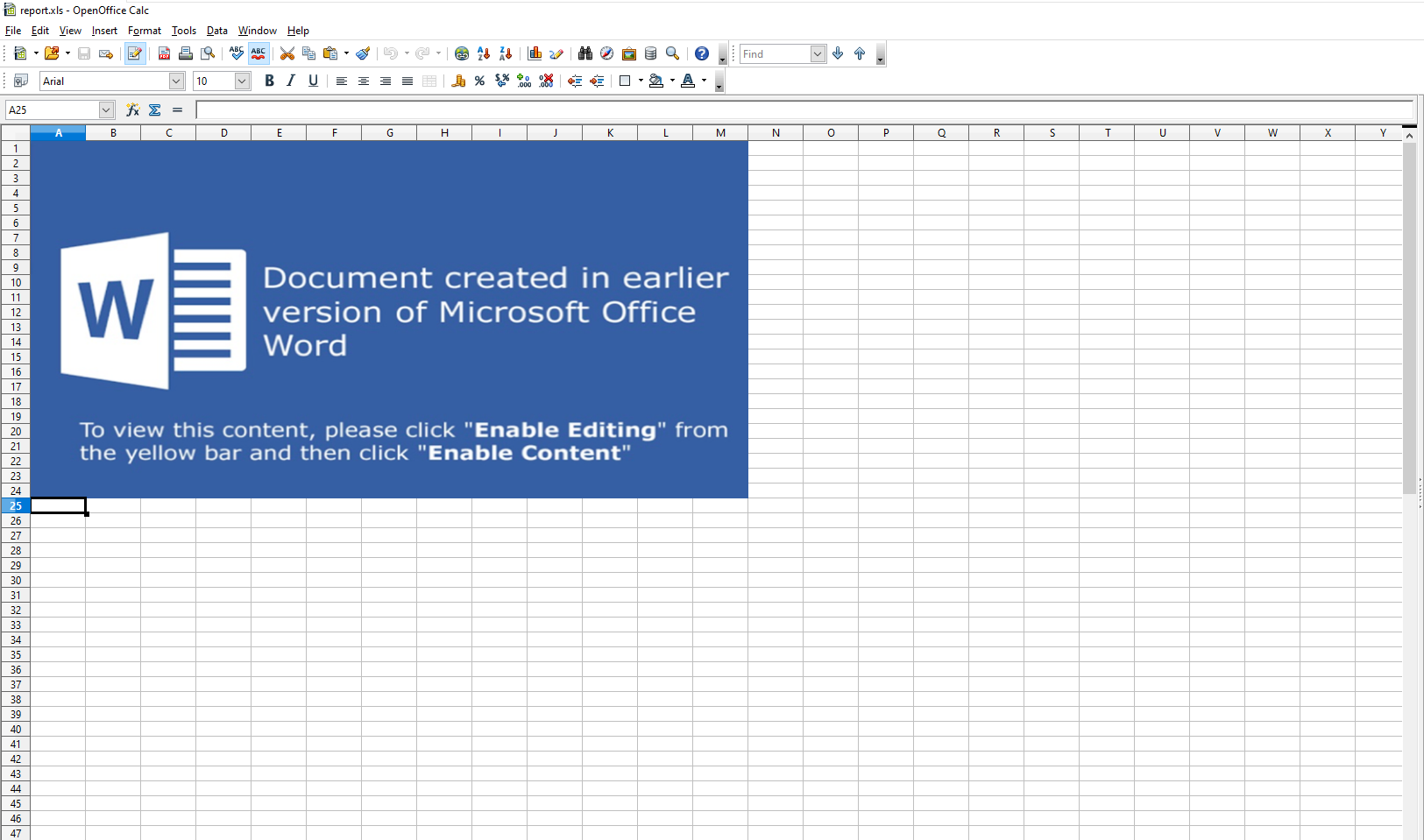Viewport: 1424px width, 840px height.
Task: Show Draw Functions pencil icon
Action: 556,53
